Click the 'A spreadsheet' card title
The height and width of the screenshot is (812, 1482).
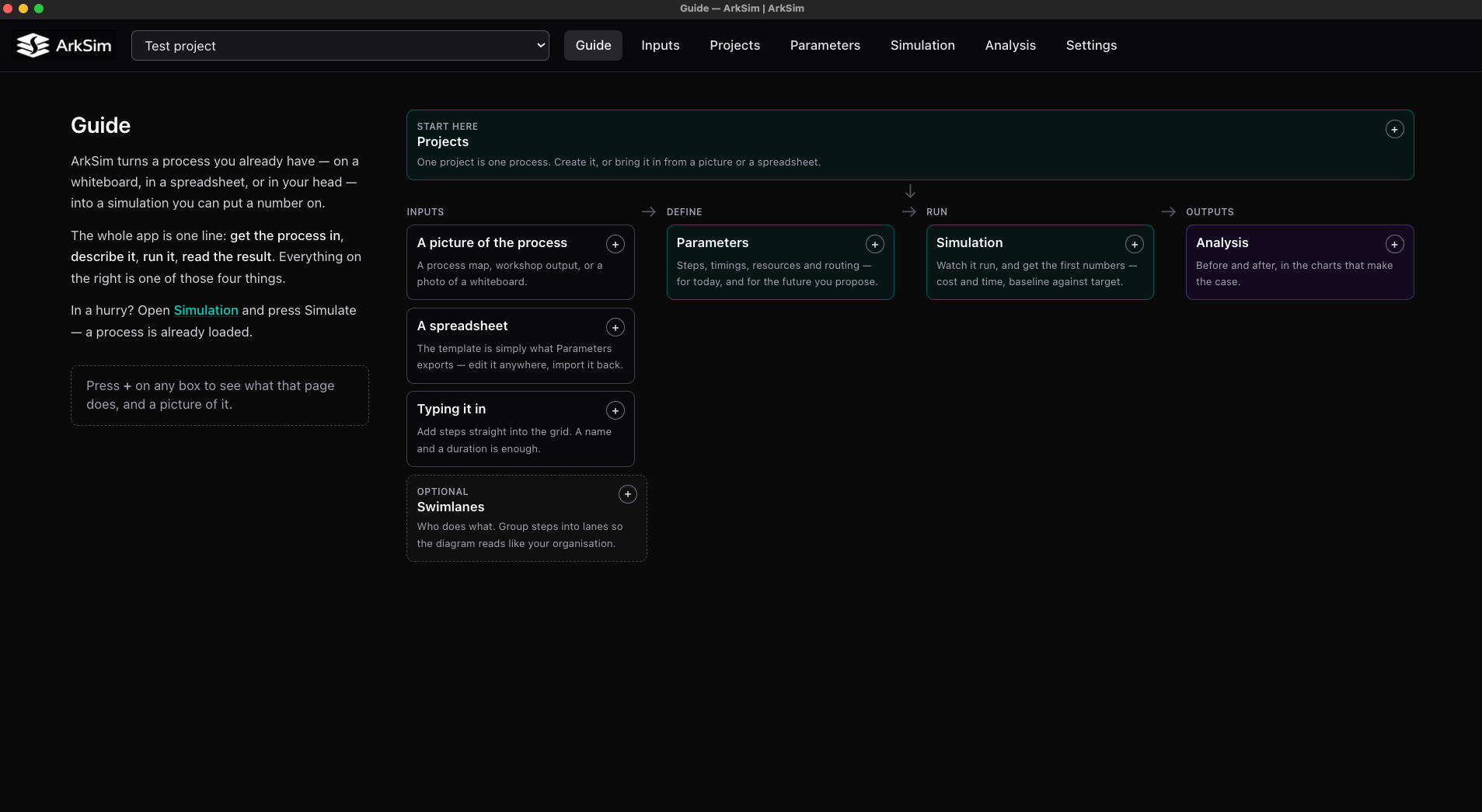tap(462, 326)
